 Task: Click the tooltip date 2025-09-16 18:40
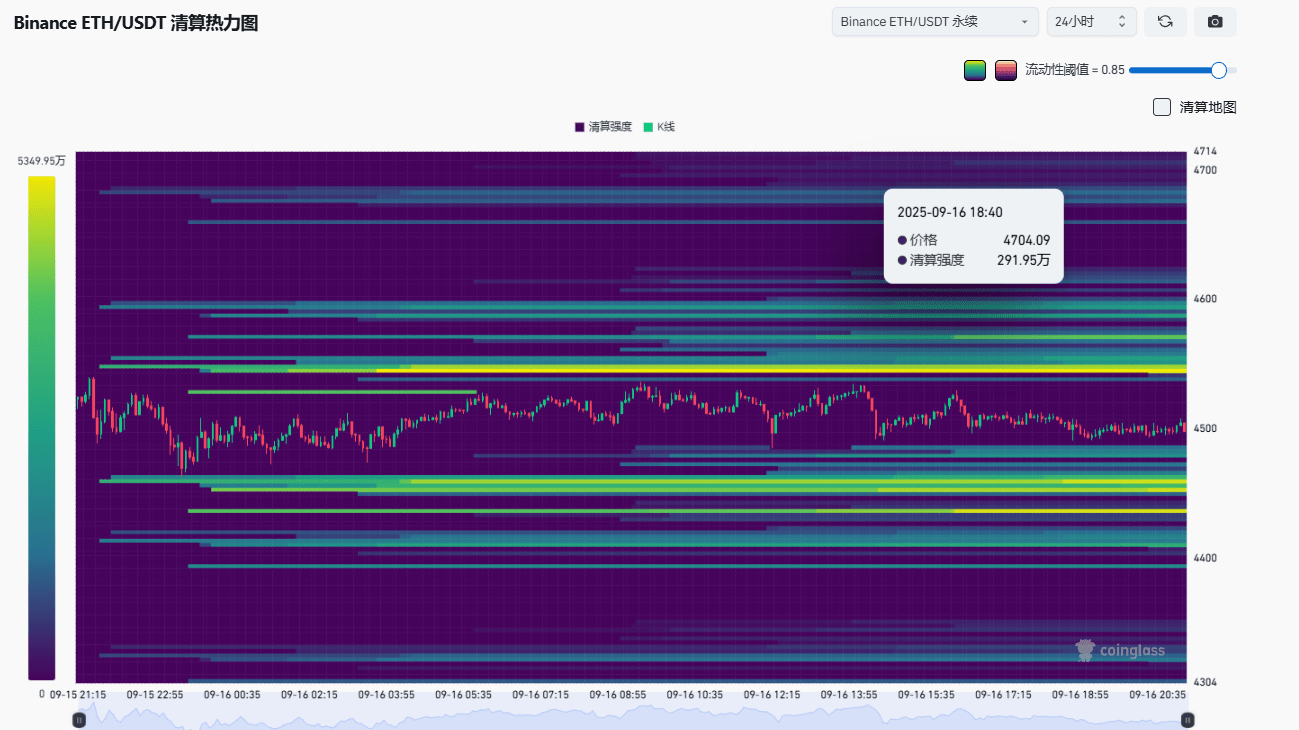coord(950,212)
